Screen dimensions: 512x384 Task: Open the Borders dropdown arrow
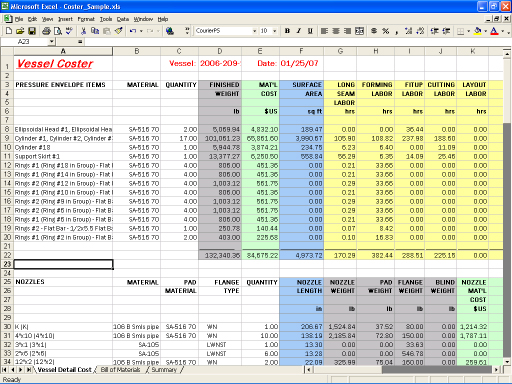(468, 31)
